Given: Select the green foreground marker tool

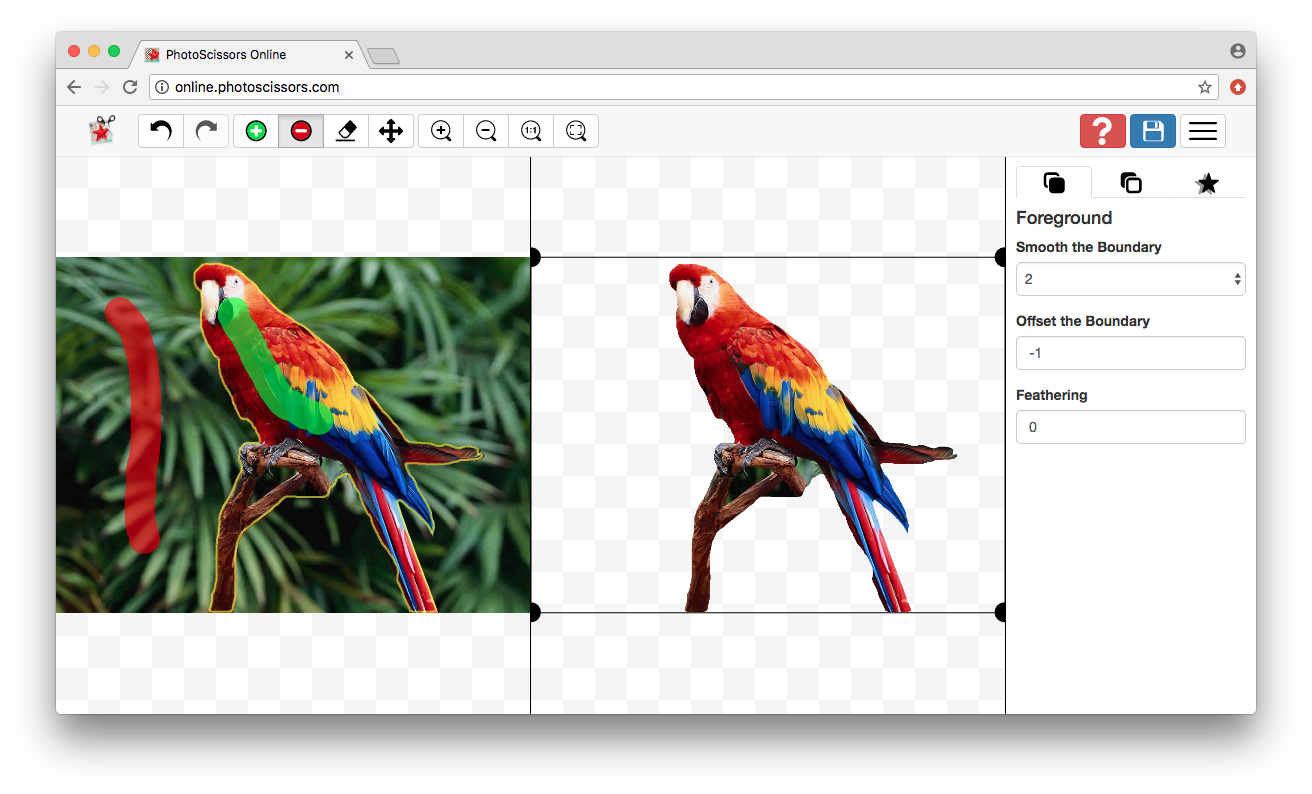Looking at the screenshot, I should 255,131.
